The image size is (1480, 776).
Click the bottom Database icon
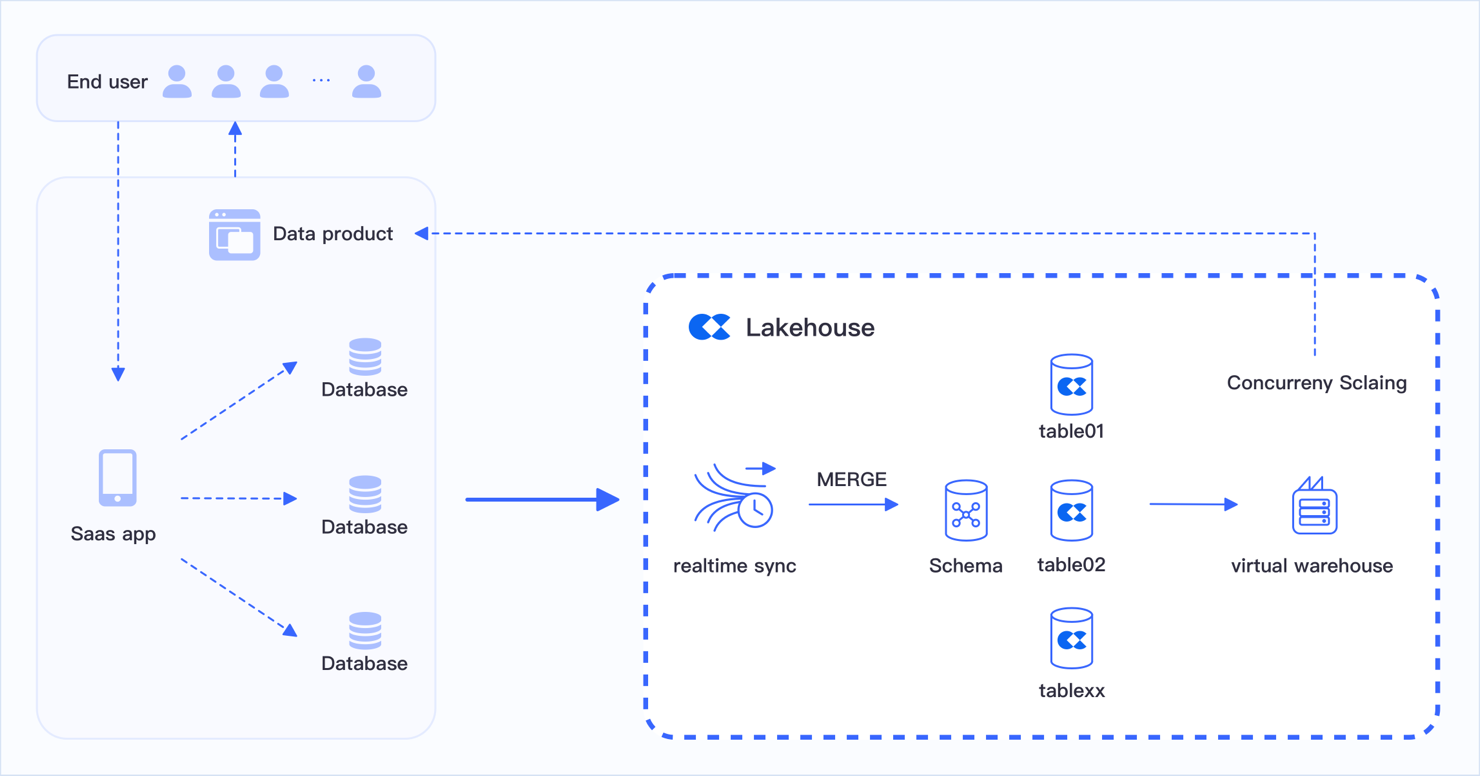pyautogui.click(x=365, y=631)
